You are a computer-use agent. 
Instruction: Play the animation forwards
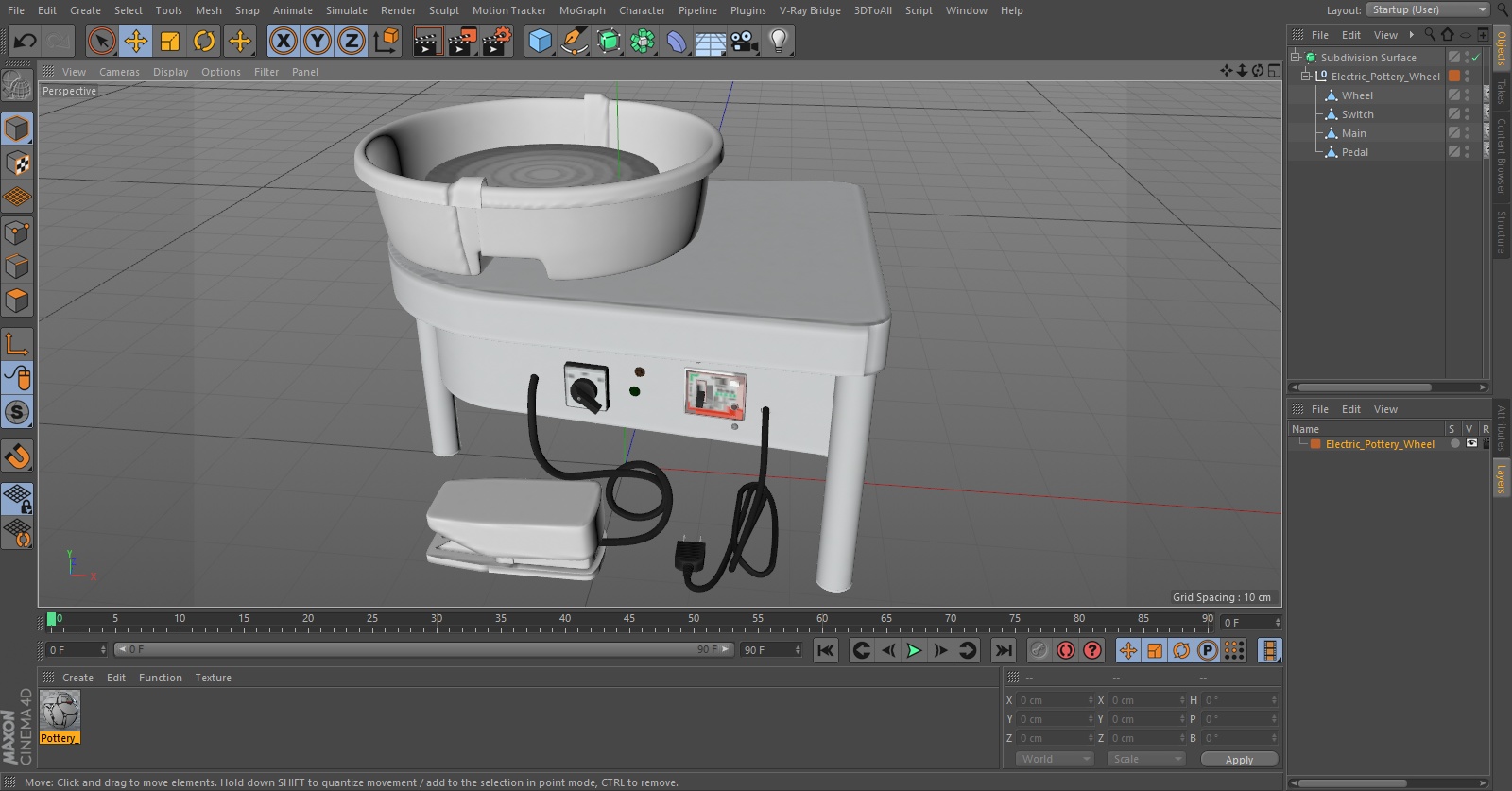914,650
